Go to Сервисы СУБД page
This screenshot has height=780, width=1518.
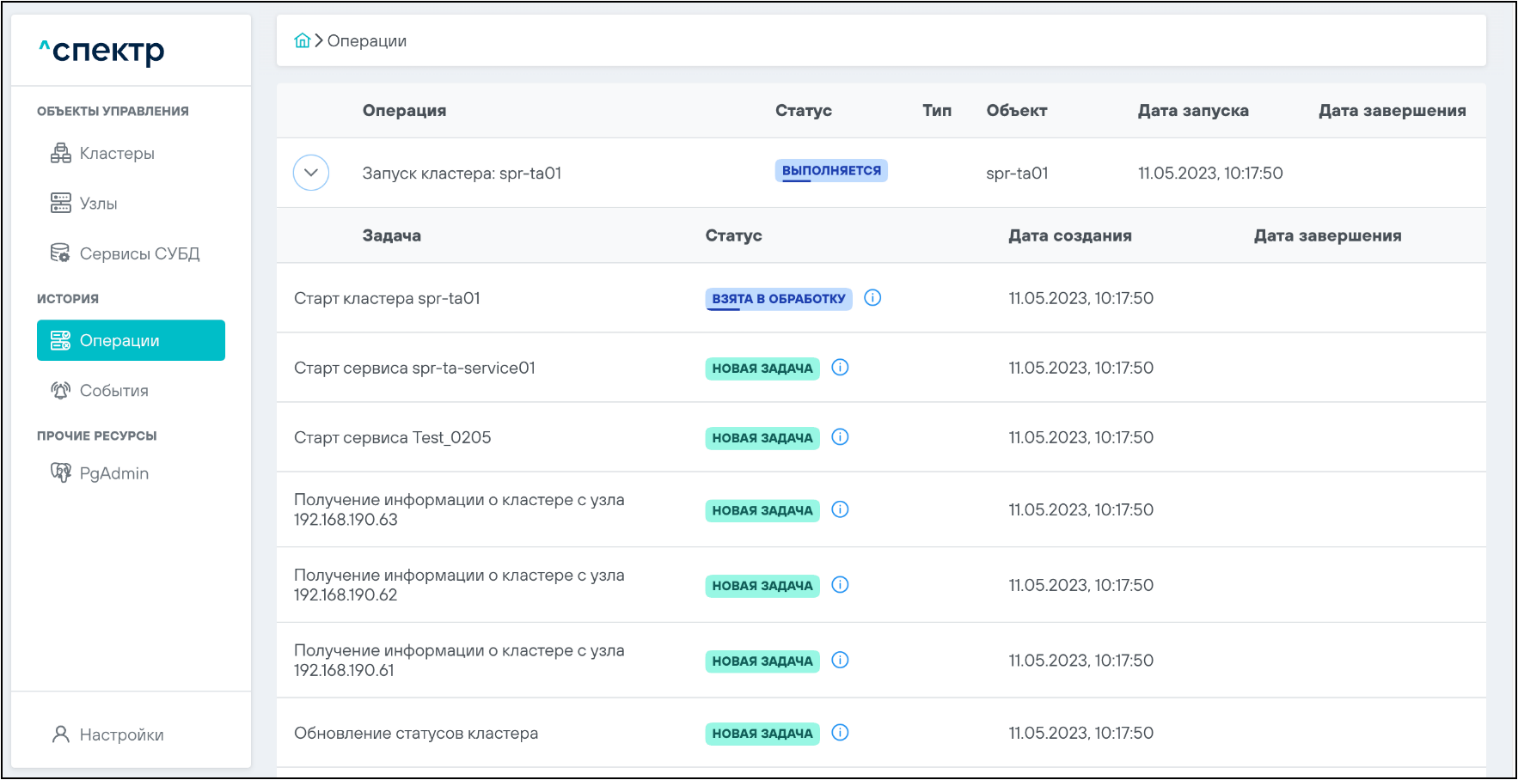tap(139, 254)
